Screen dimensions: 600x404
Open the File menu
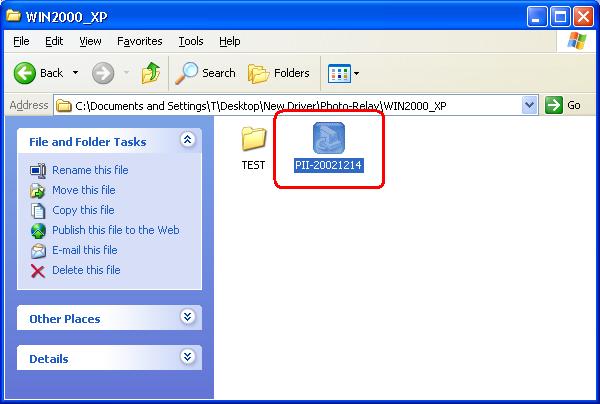(21, 41)
